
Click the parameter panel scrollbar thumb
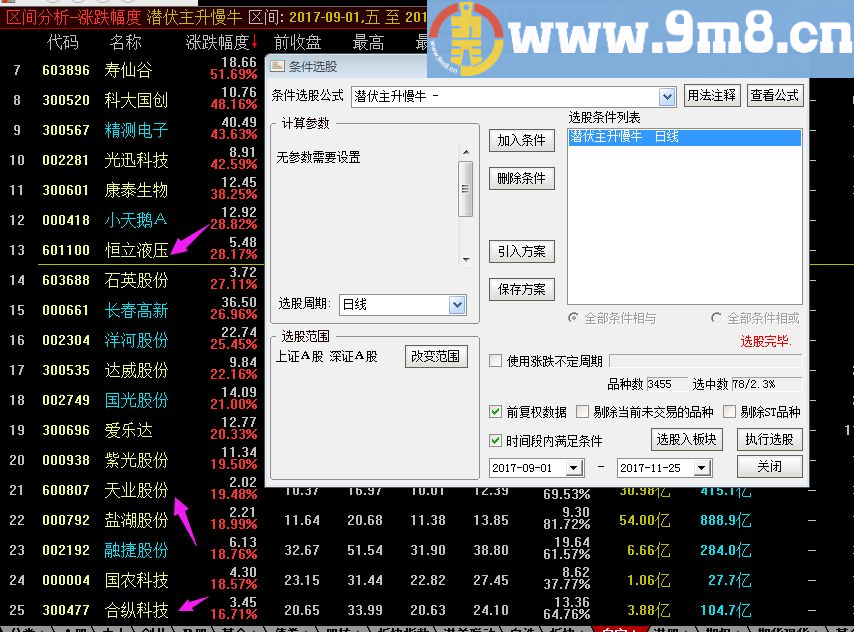coord(466,189)
